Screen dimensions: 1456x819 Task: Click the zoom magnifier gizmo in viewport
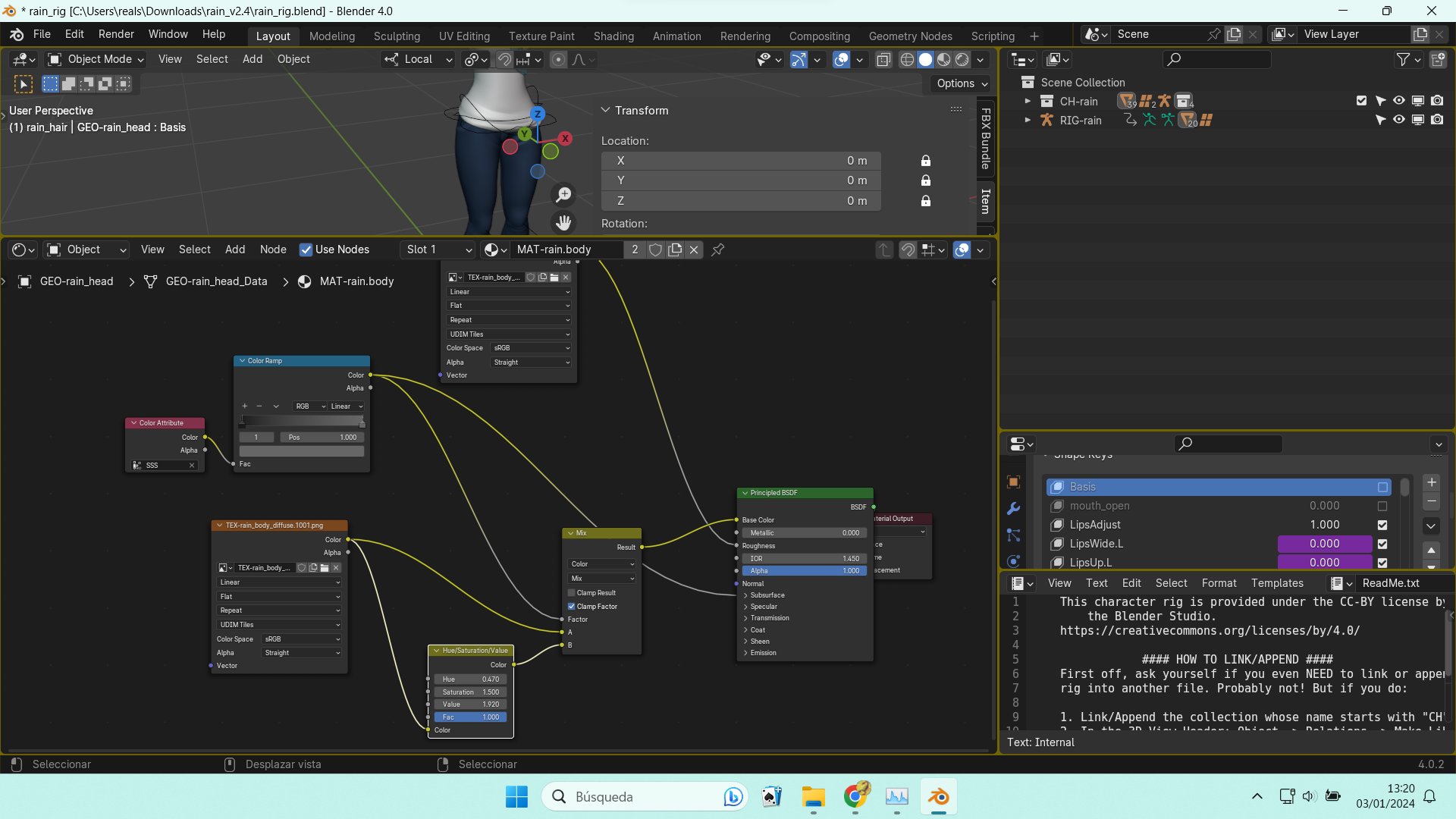point(563,195)
